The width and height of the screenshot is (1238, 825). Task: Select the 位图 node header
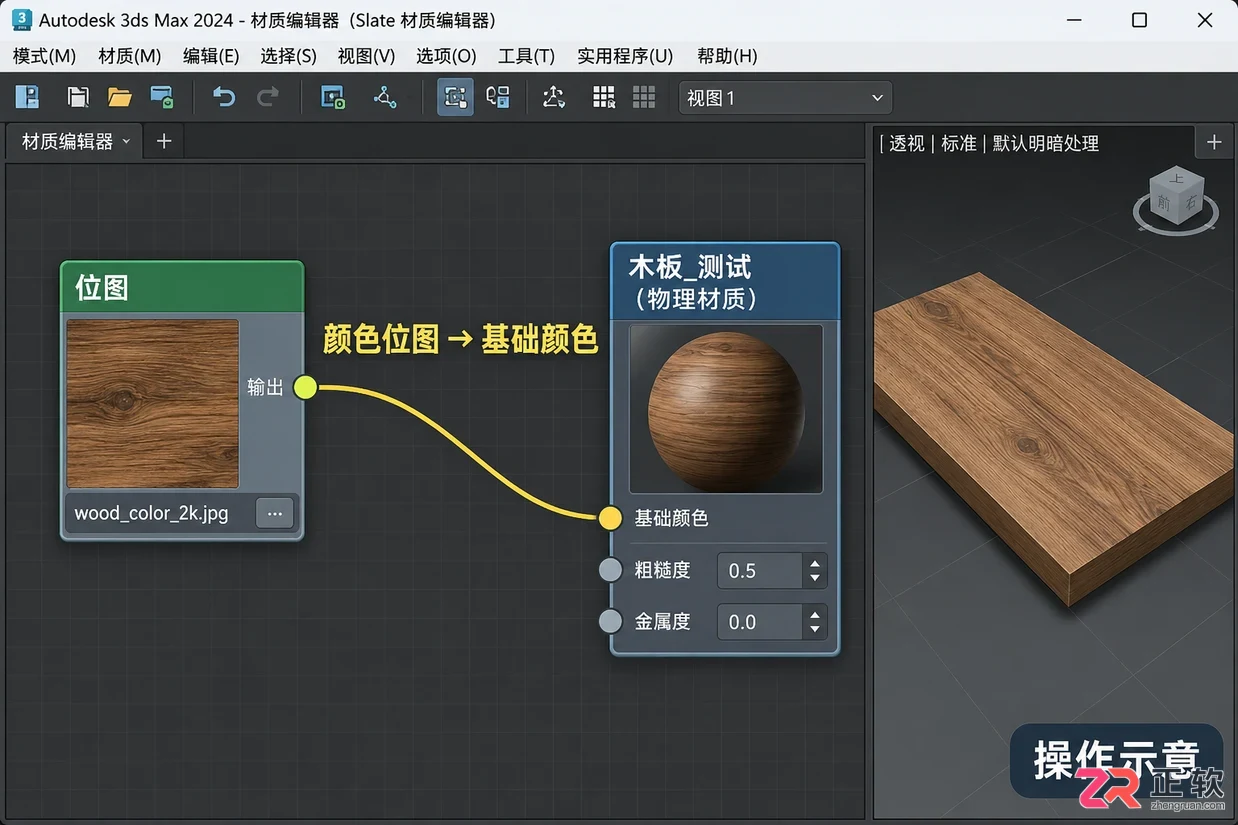pos(182,287)
